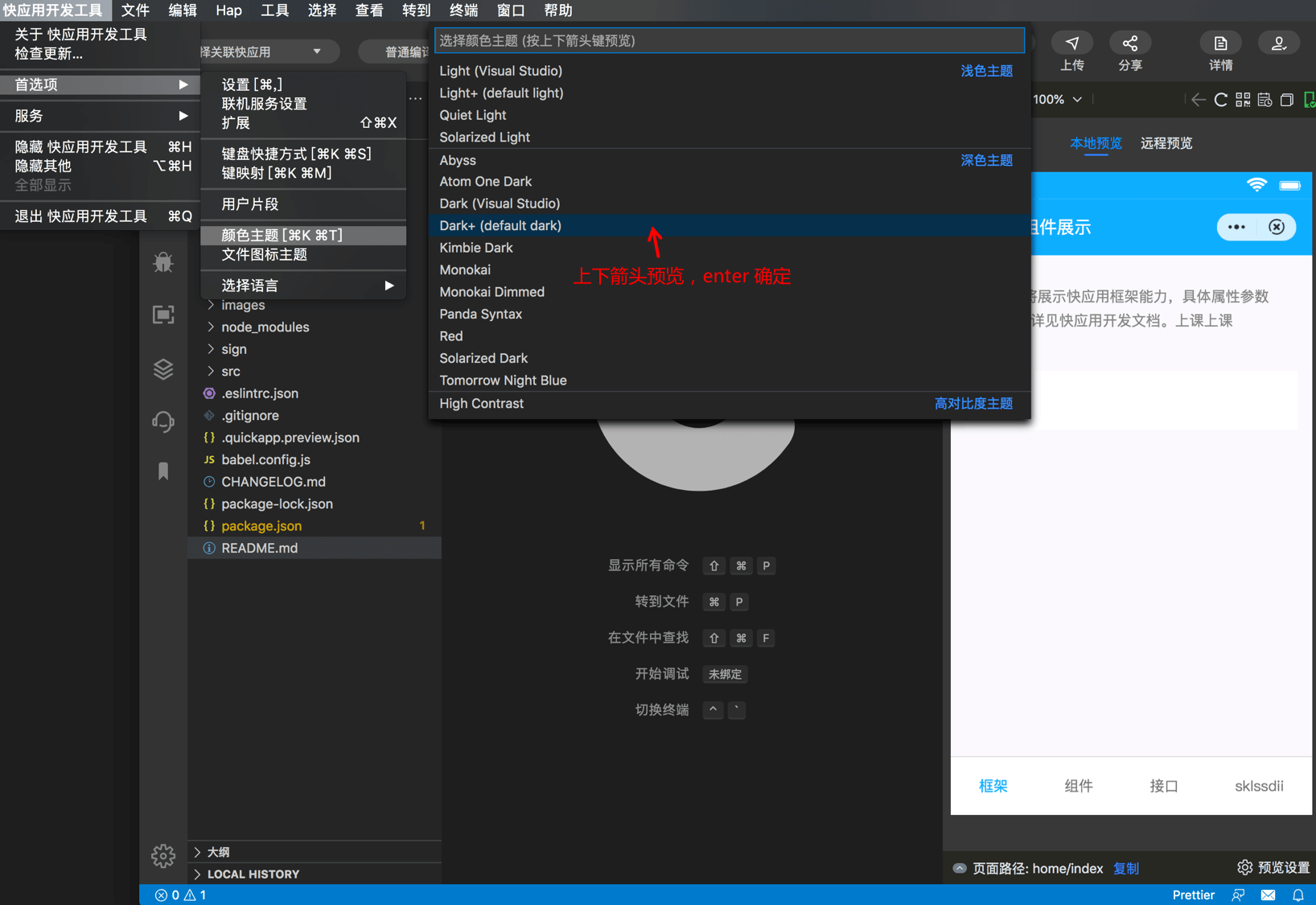Switch to the 组件 tab in preview

tap(1079, 786)
